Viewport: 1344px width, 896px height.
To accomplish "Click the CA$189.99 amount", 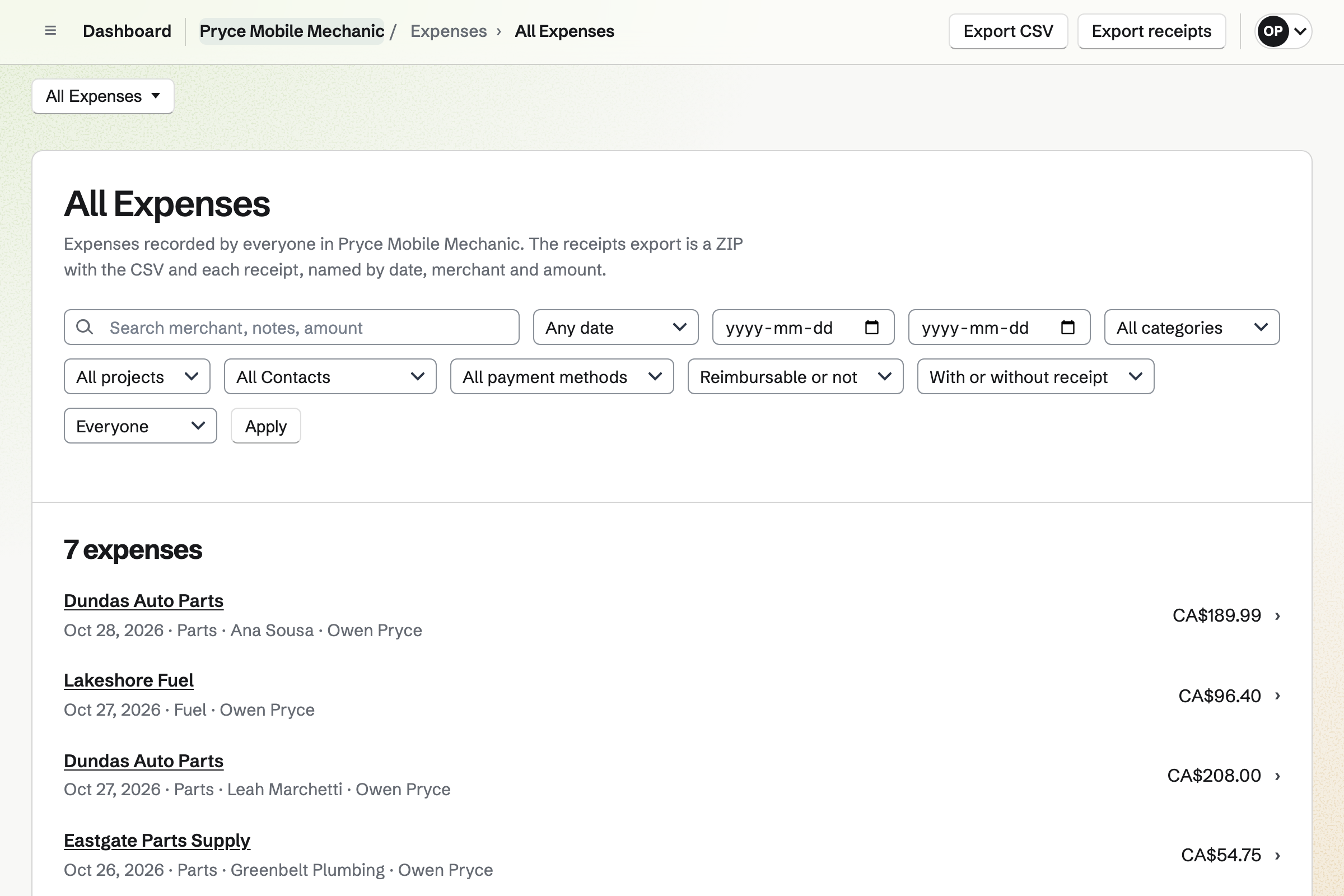I will coord(1216,616).
